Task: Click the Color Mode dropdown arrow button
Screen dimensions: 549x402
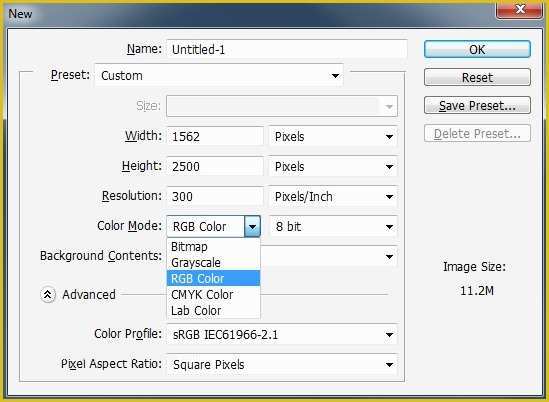Action: [x=252, y=227]
